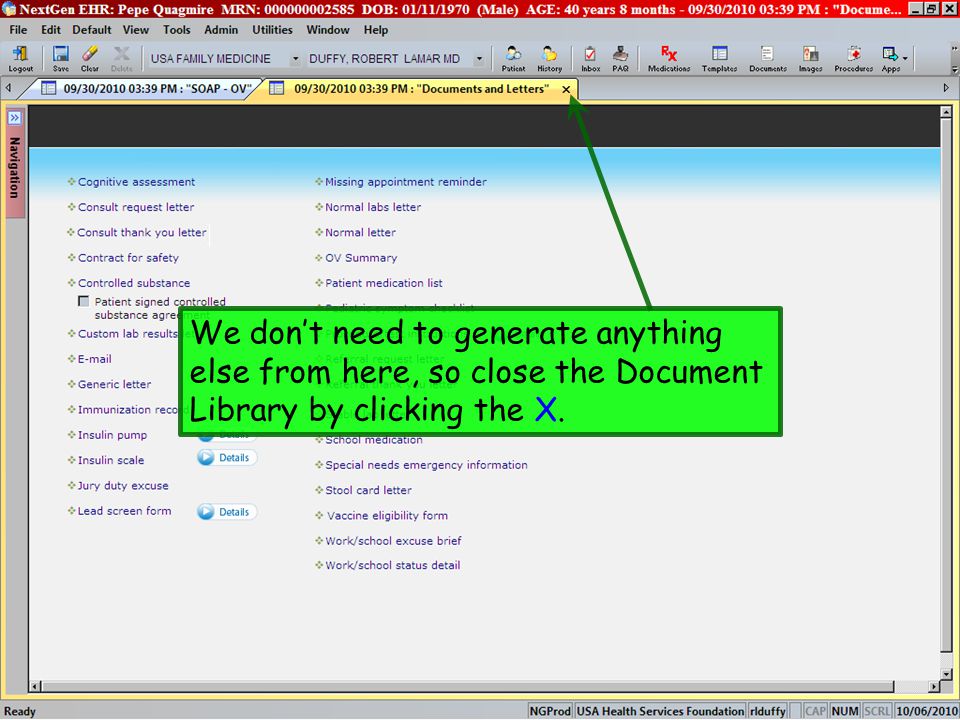The height and width of the screenshot is (720, 960).
Task: Open the PAQ toolbar icon
Action: [x=620, y=59]
